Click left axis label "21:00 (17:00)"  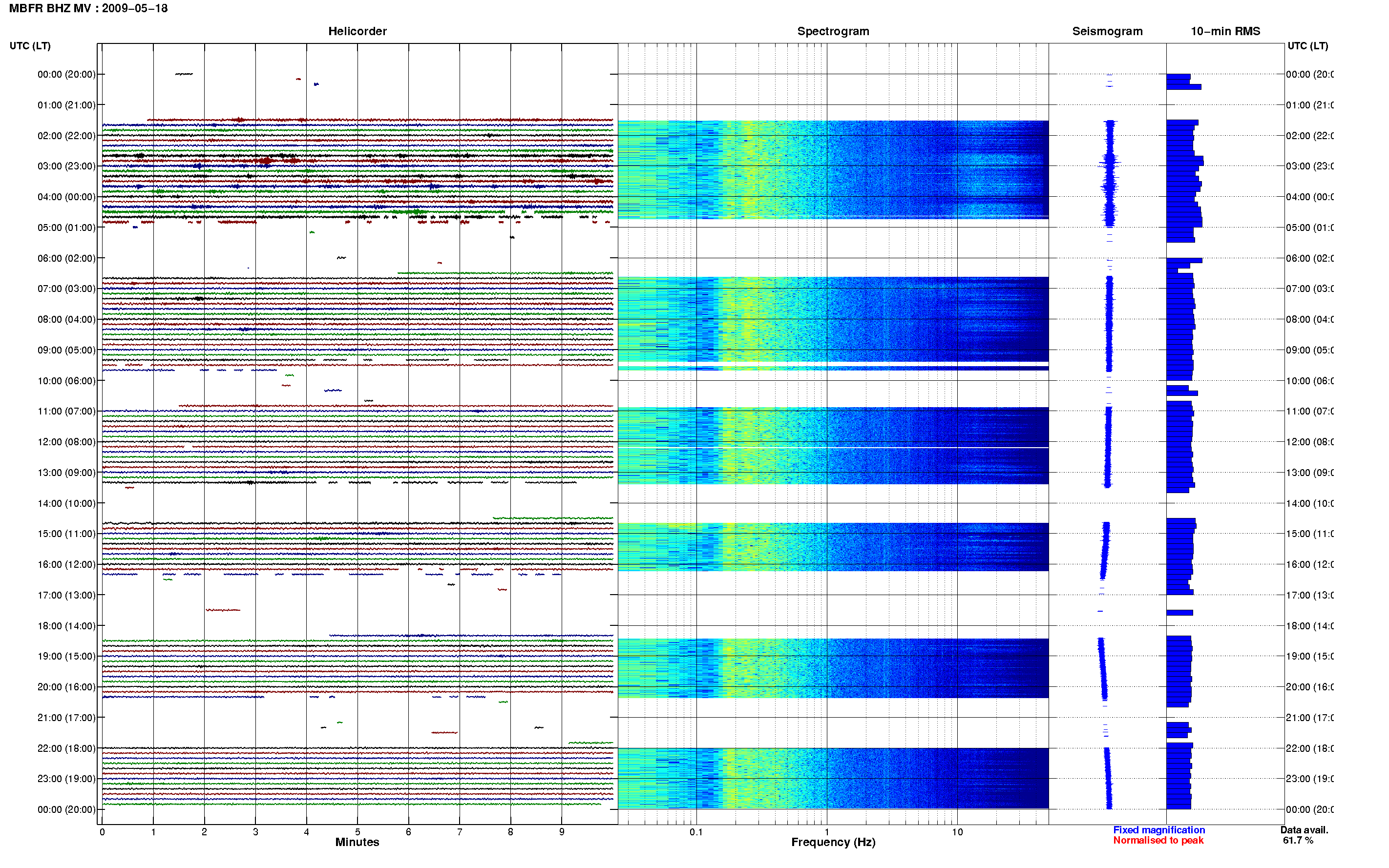click(66, 718)
